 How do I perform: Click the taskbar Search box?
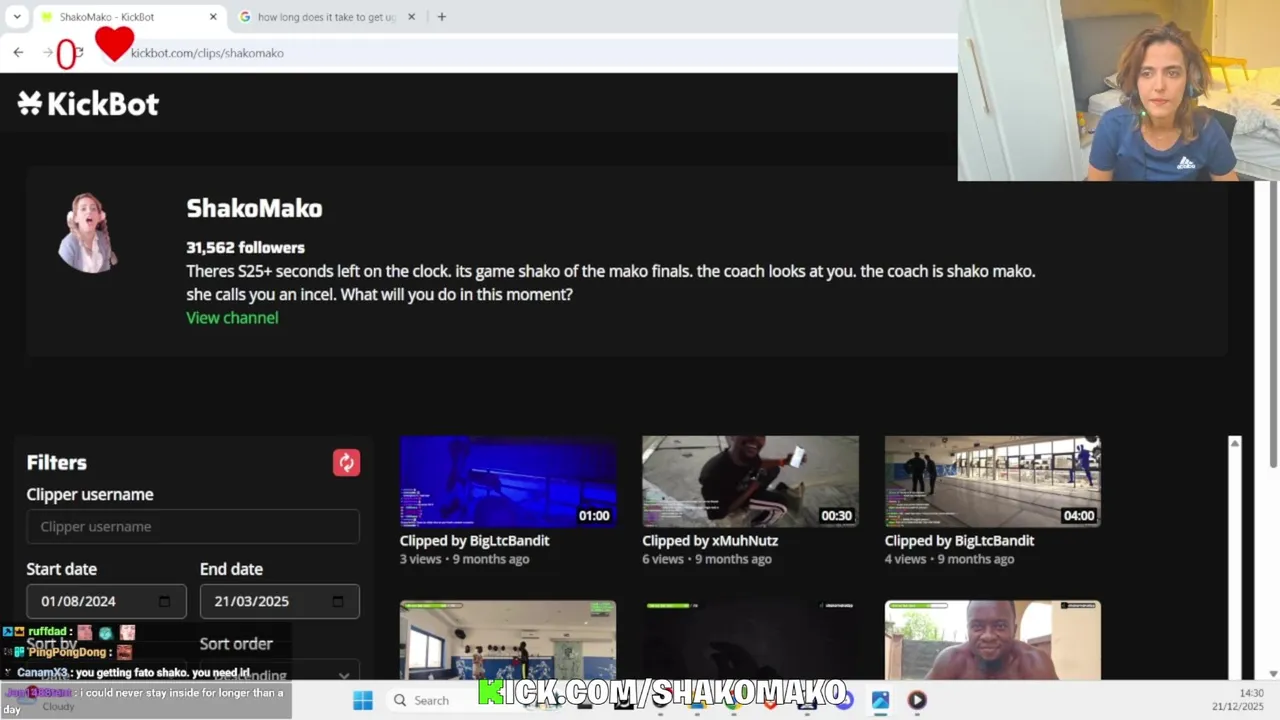coord(432,700)
